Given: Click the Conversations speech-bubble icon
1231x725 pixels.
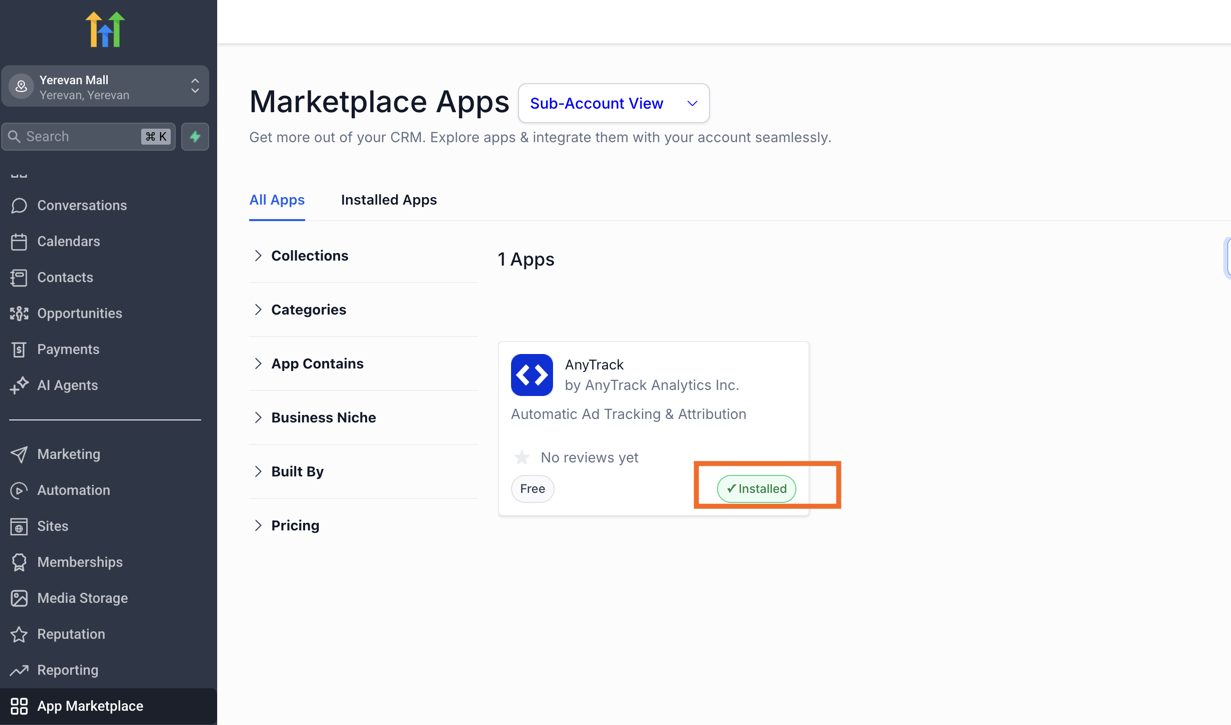Looking at the screenshot, I should point(19,205).
